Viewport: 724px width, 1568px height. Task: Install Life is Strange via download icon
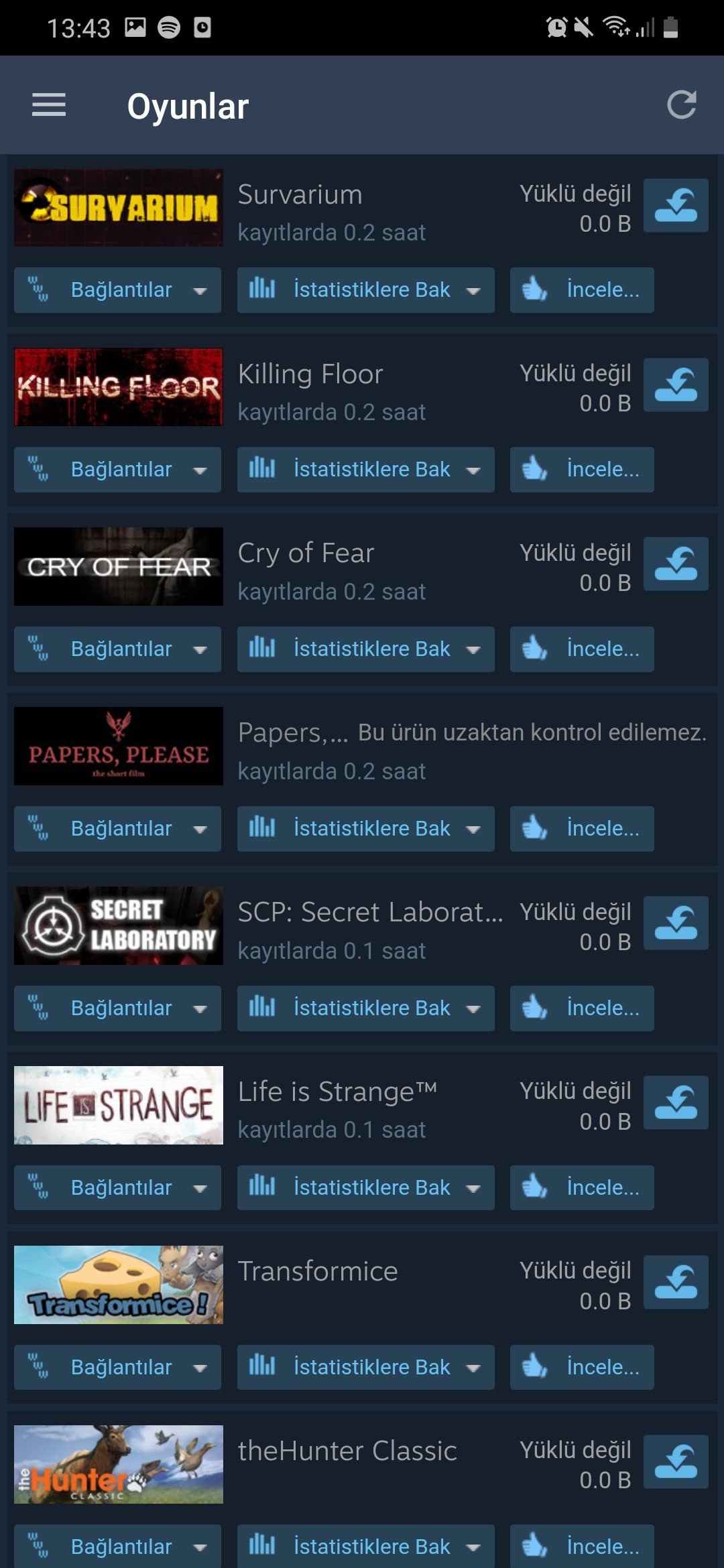point(676,1102)
